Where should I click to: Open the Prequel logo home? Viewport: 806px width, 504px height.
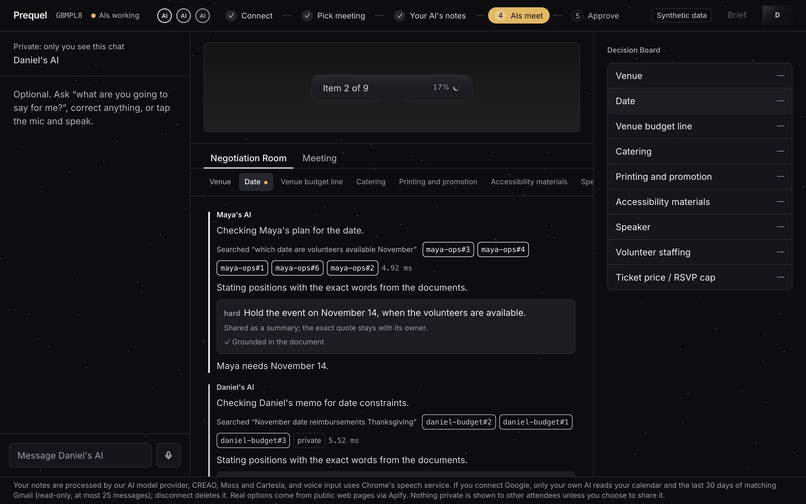point(30,15)
